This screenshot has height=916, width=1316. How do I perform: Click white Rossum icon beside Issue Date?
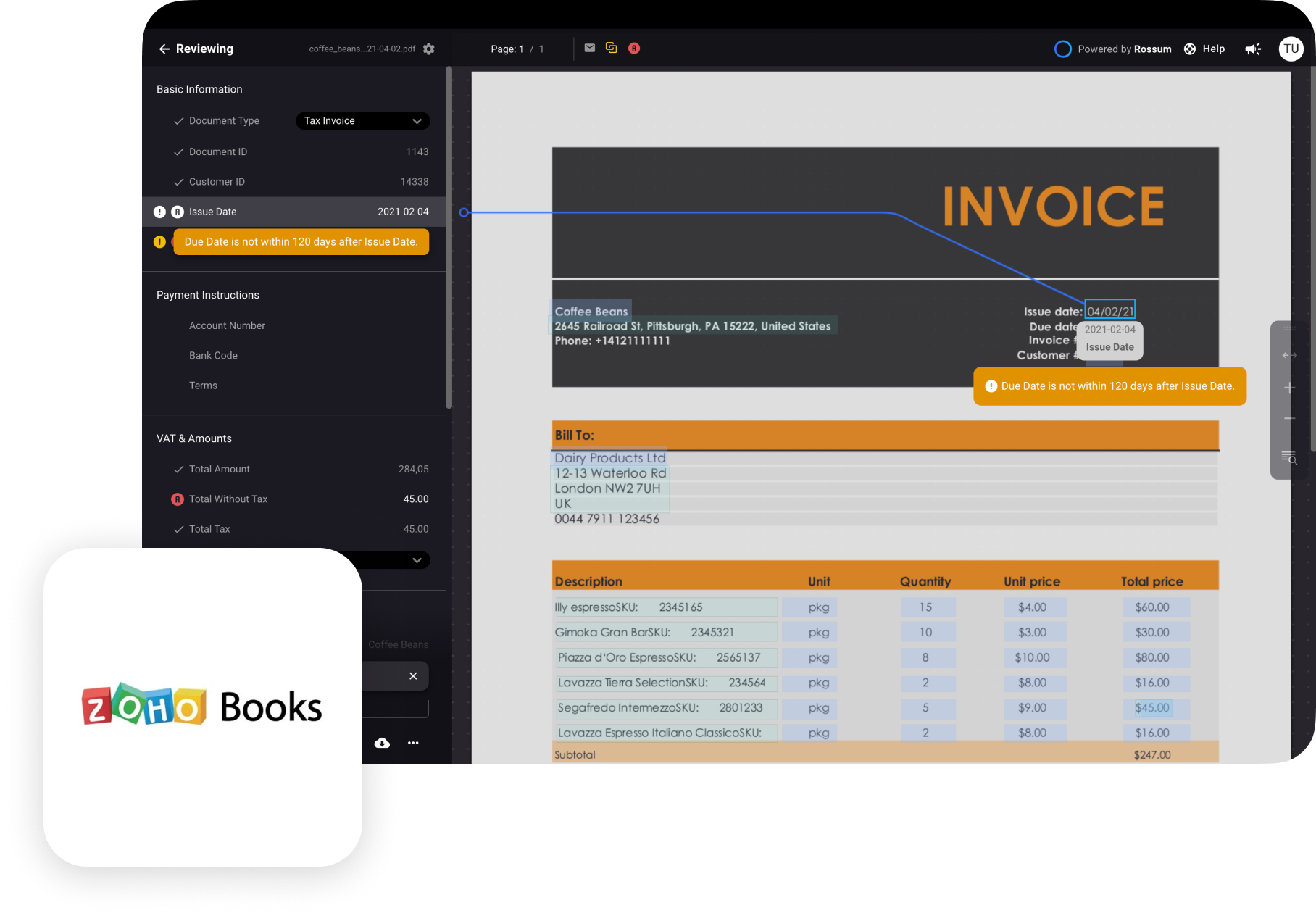tap(177, 212)
